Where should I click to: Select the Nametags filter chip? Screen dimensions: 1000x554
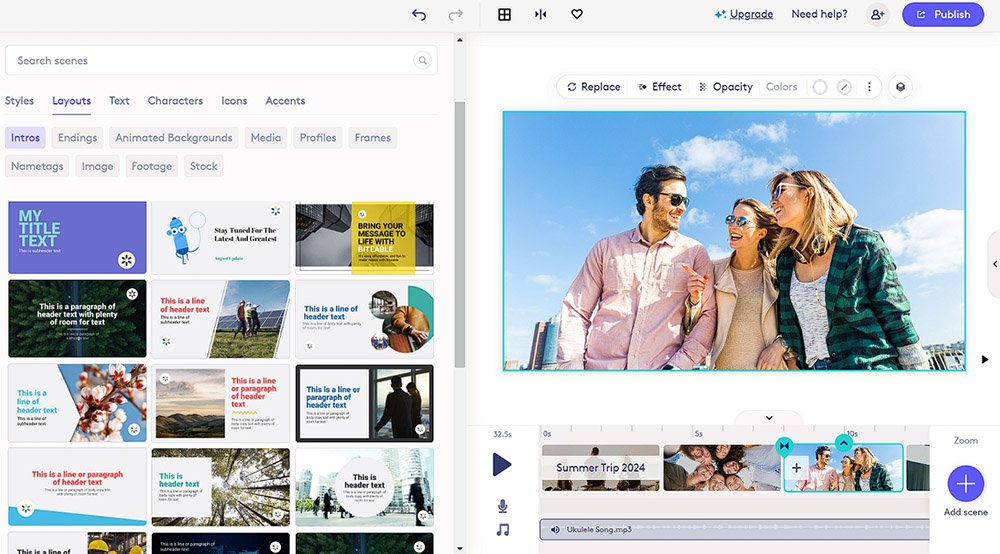(37, 166)
